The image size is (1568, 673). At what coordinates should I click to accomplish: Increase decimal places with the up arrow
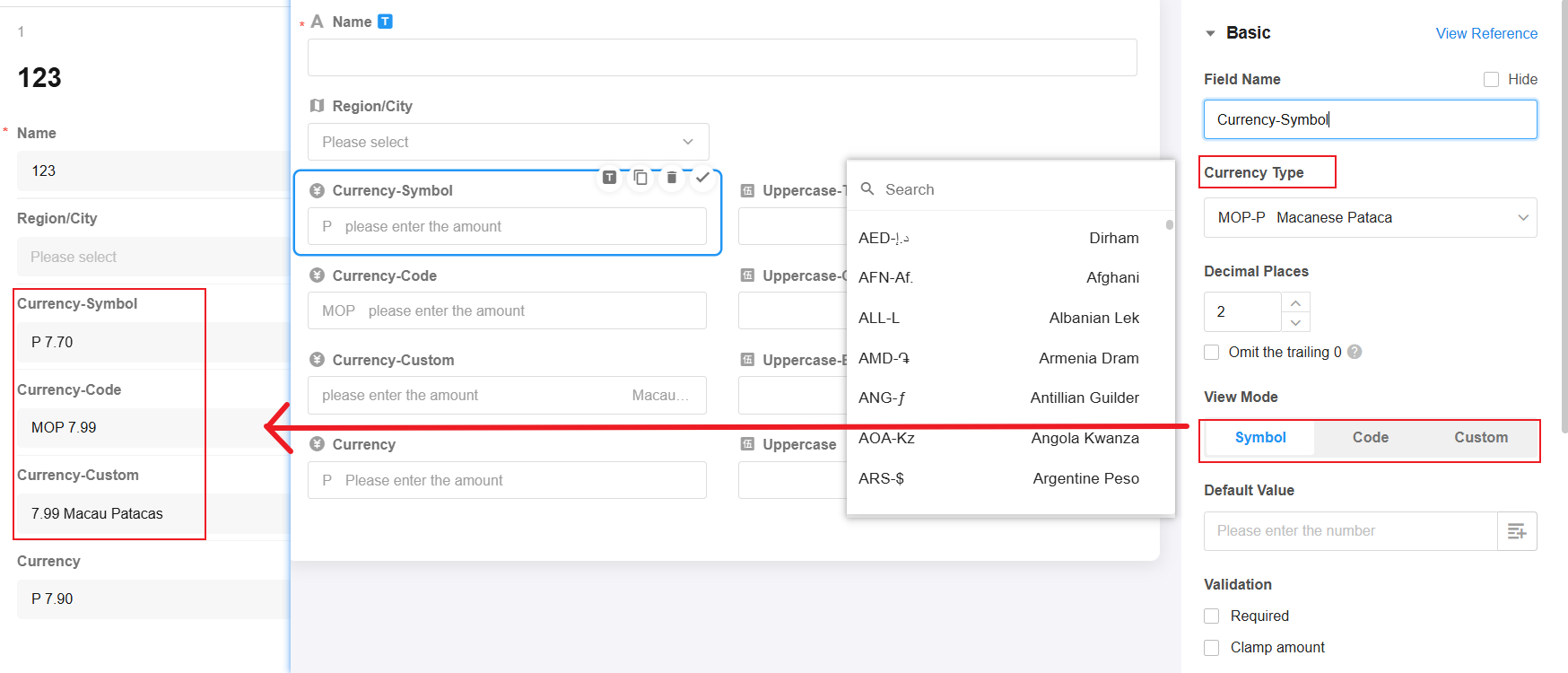(x=1295, y=302)
